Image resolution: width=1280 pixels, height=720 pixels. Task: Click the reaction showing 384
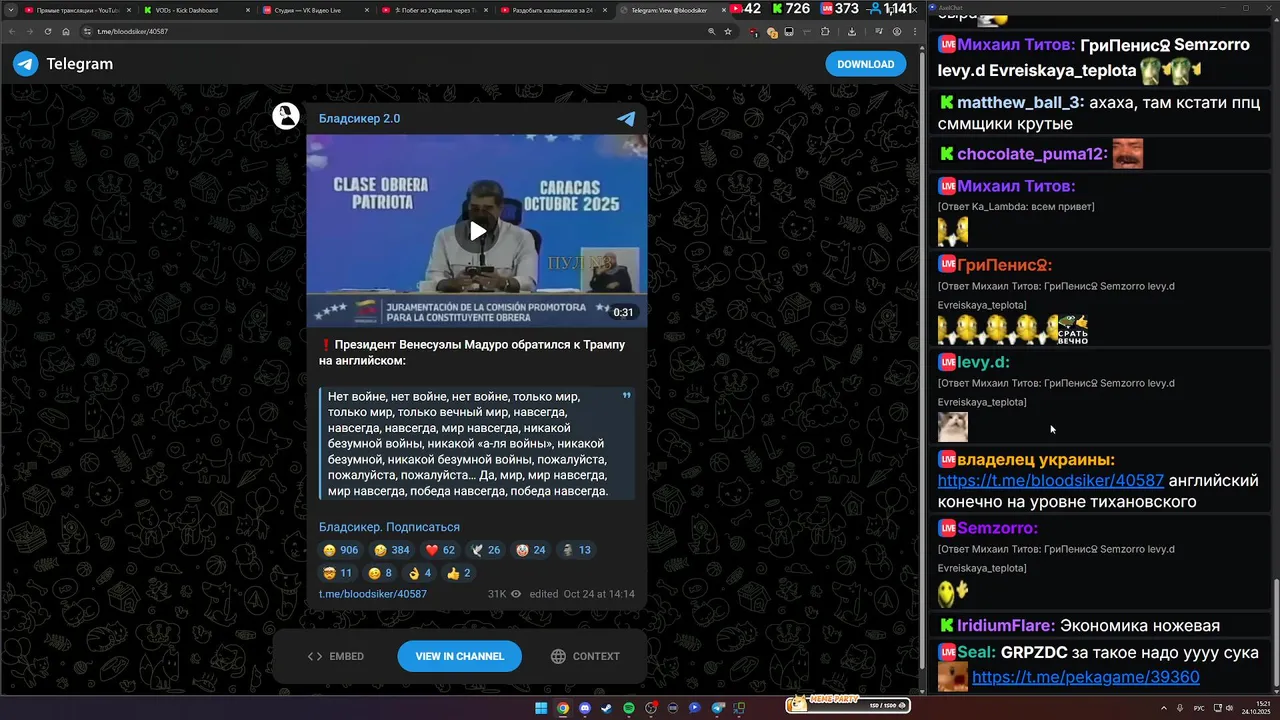coord(391,550)
